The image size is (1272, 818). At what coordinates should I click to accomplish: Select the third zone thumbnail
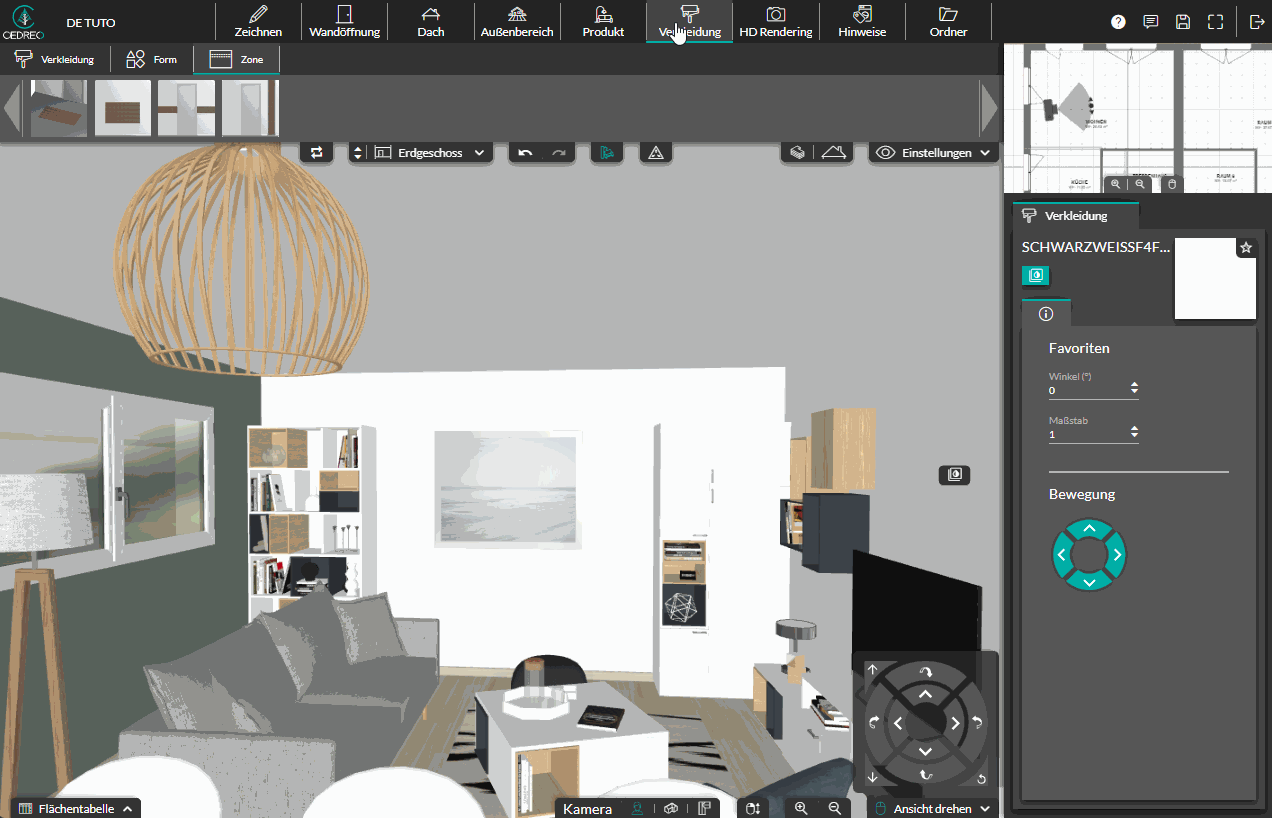tap(187, 108)
